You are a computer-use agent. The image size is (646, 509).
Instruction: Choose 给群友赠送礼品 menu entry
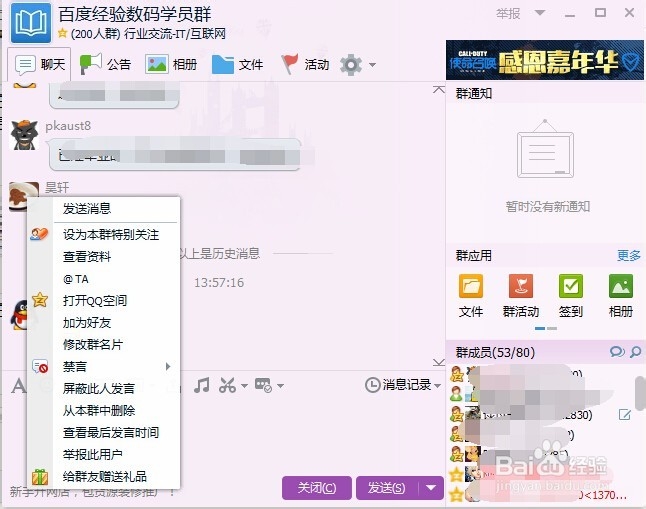click(105, 476)
